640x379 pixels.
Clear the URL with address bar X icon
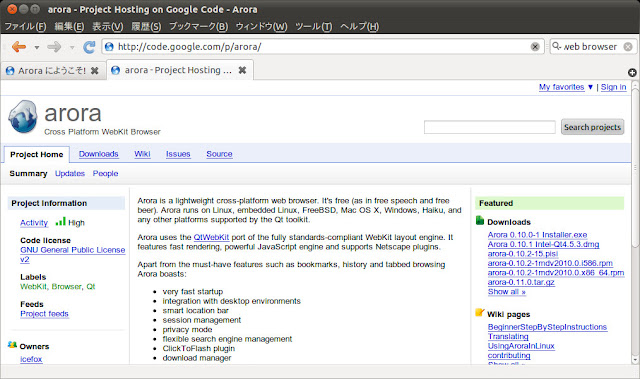coord(535,47)
